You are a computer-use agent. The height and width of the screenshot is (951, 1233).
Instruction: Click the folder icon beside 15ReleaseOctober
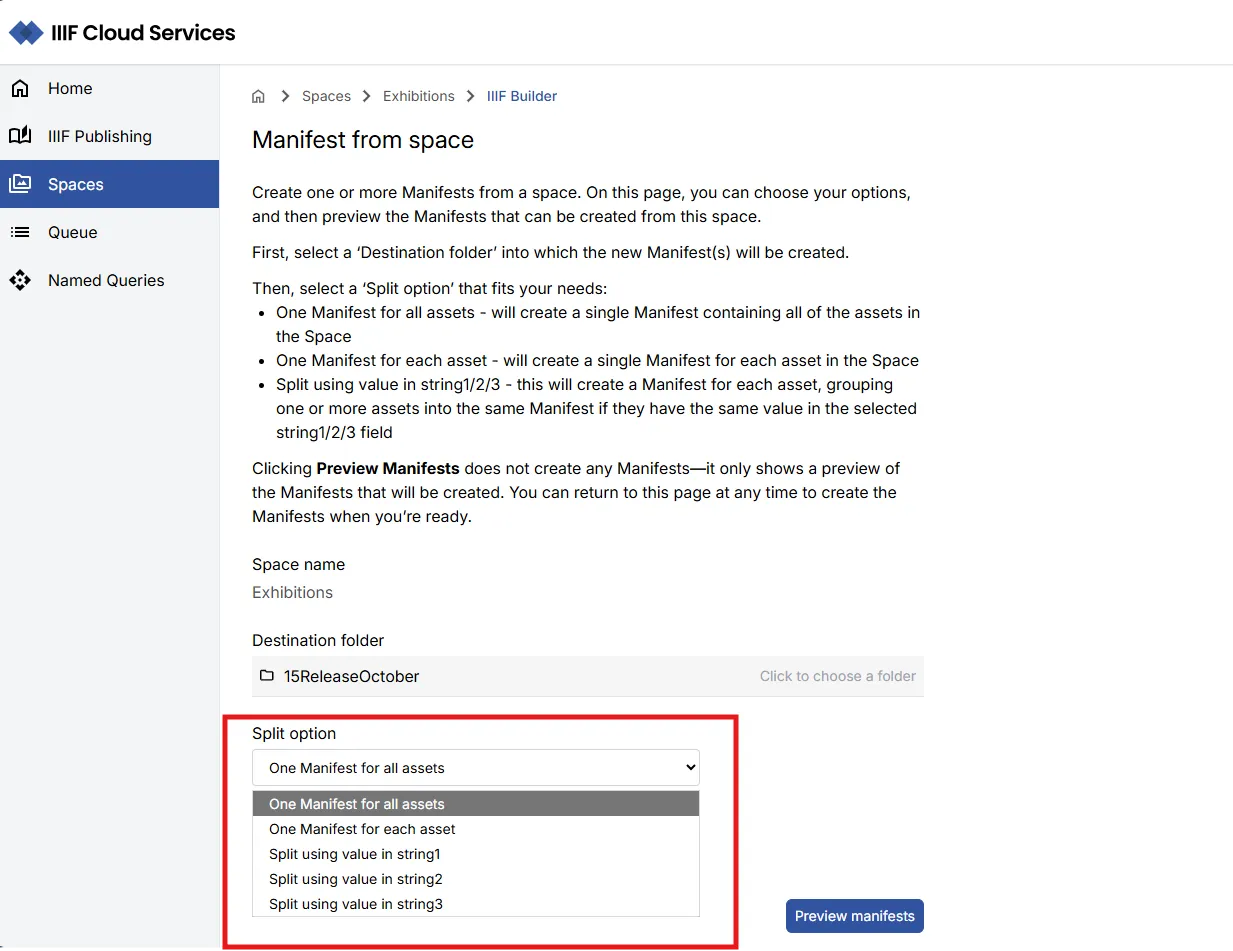pyautogui.click(x=267, y=676)
